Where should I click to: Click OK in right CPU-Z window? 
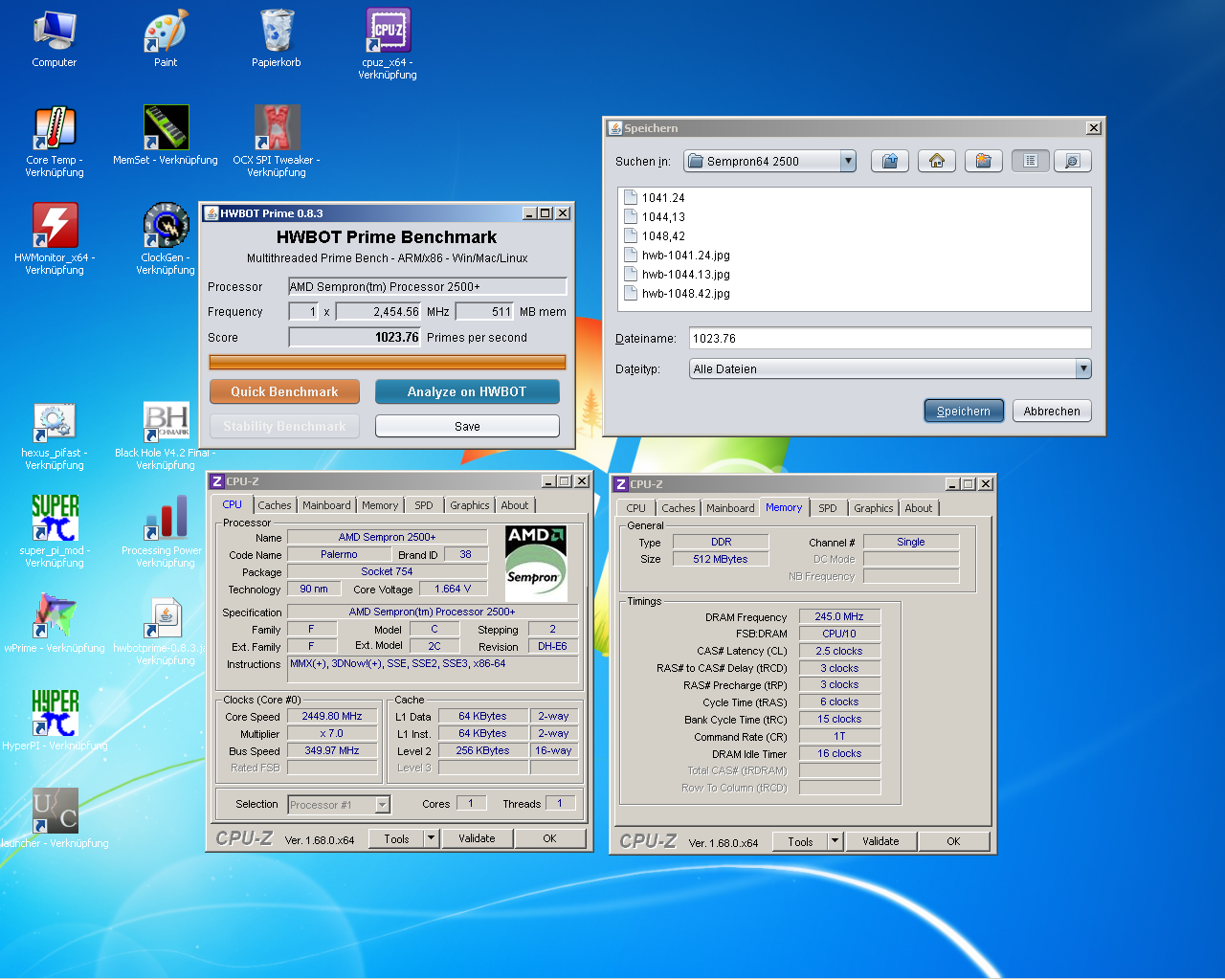(x=953, y=841)
